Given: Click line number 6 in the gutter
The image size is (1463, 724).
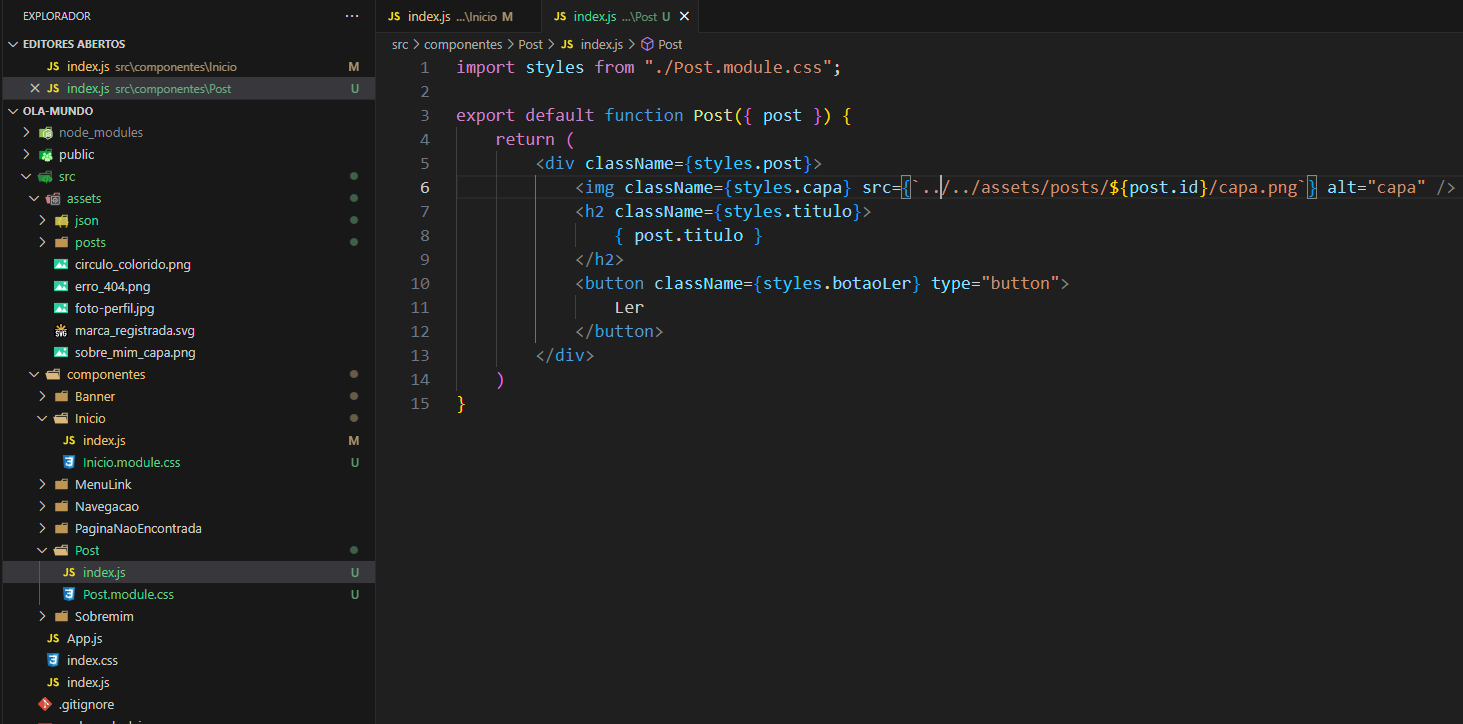Looking at the screenshot, I should tap(425, 187).
